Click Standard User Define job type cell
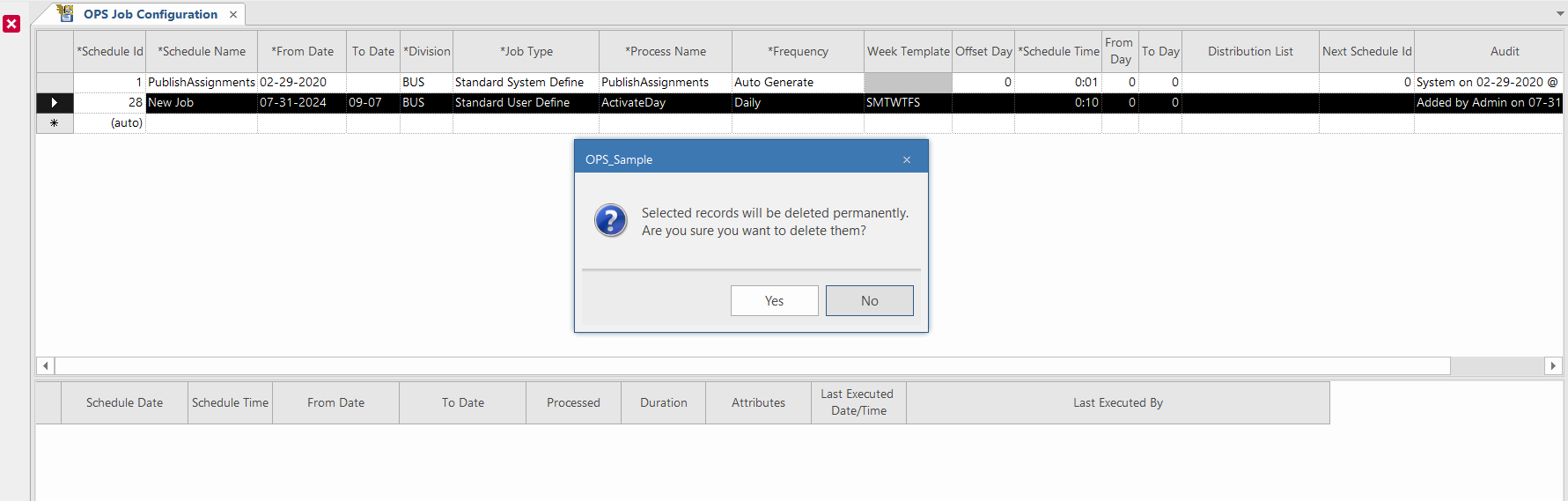The image size is (1568, 501). coord(526,102)
